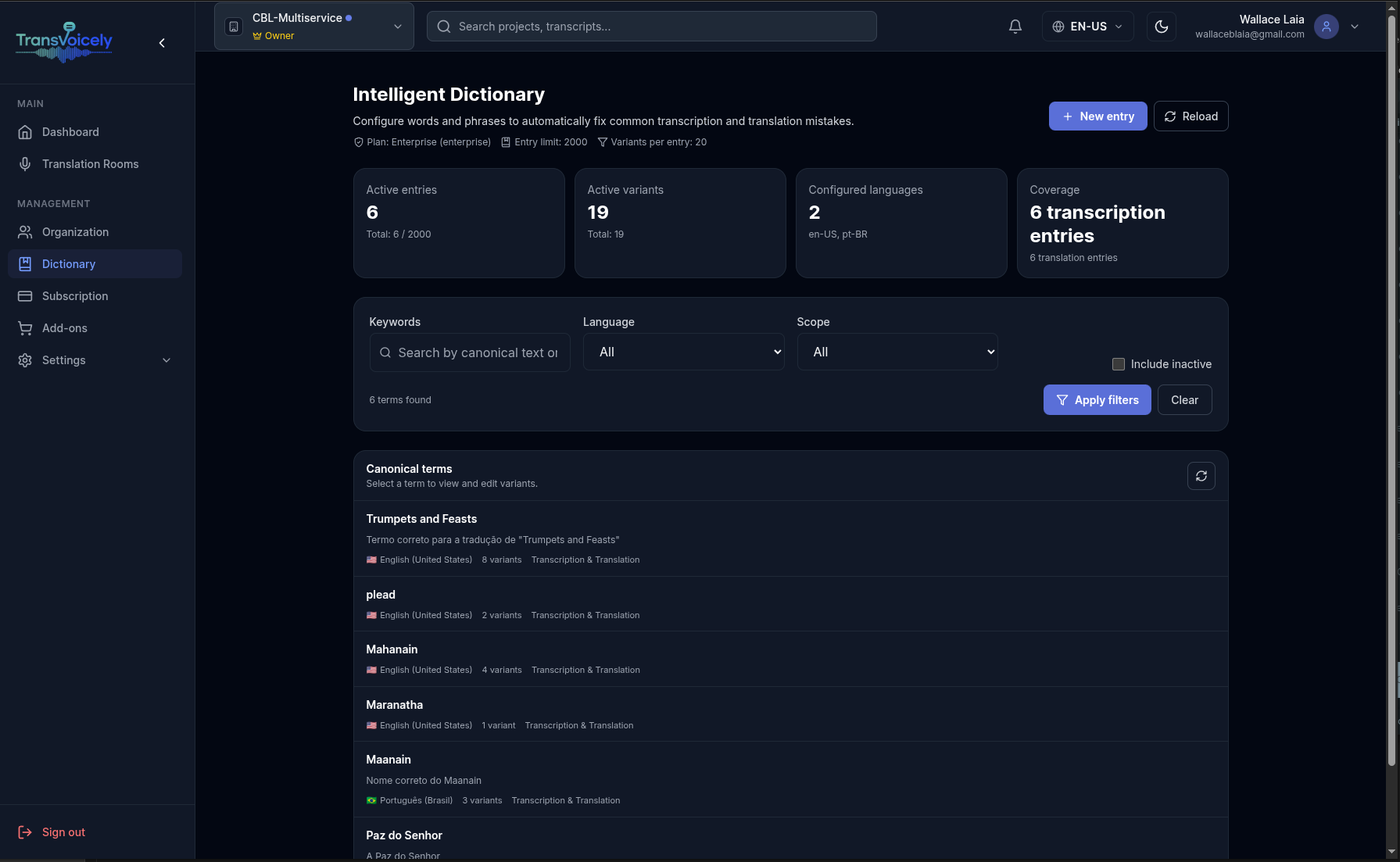
Task: Click the wallaceblaia@gmail.com email text
Action: point(1249,34)
